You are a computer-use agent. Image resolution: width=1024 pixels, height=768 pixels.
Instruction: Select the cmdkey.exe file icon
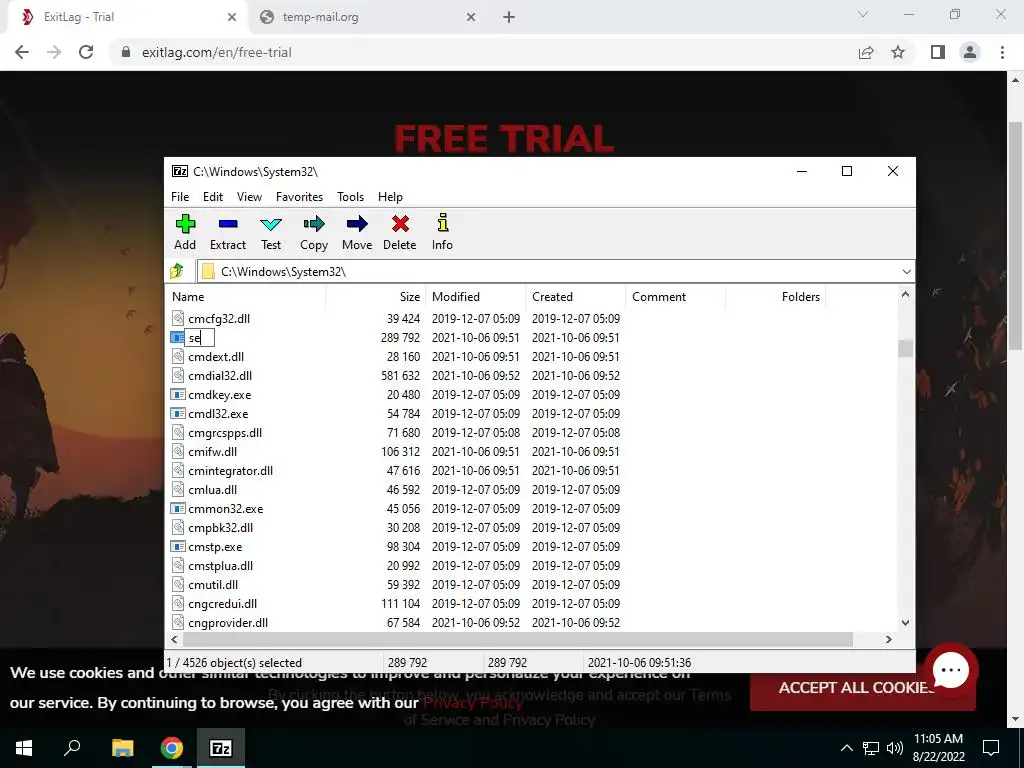(178, 394)
